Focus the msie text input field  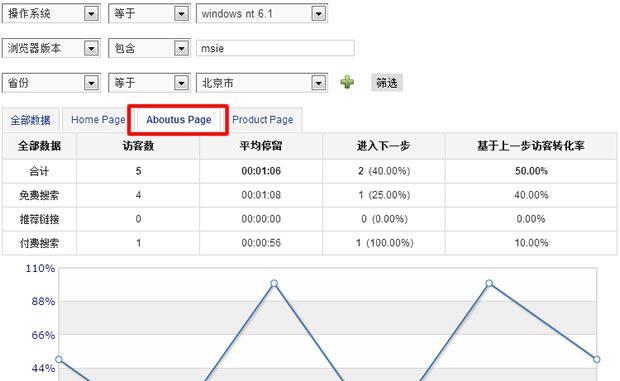275,48
